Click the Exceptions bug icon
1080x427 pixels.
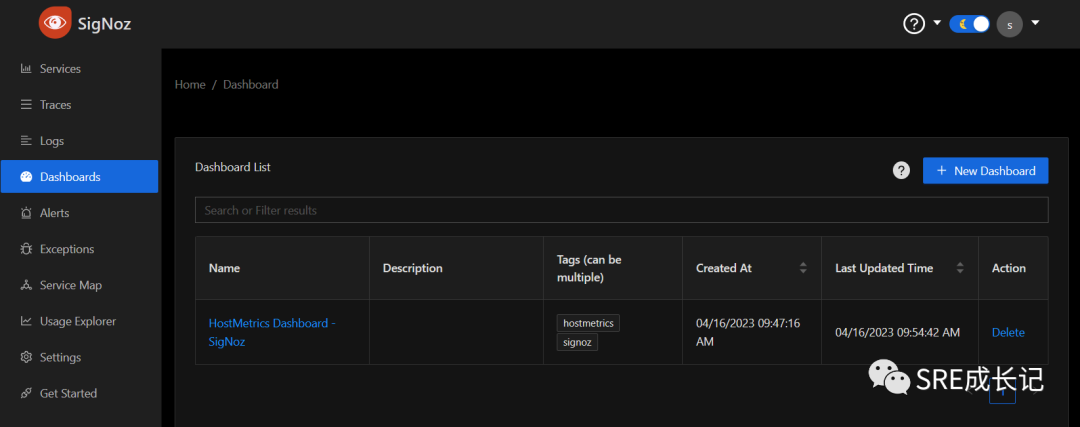coord(26,249)
